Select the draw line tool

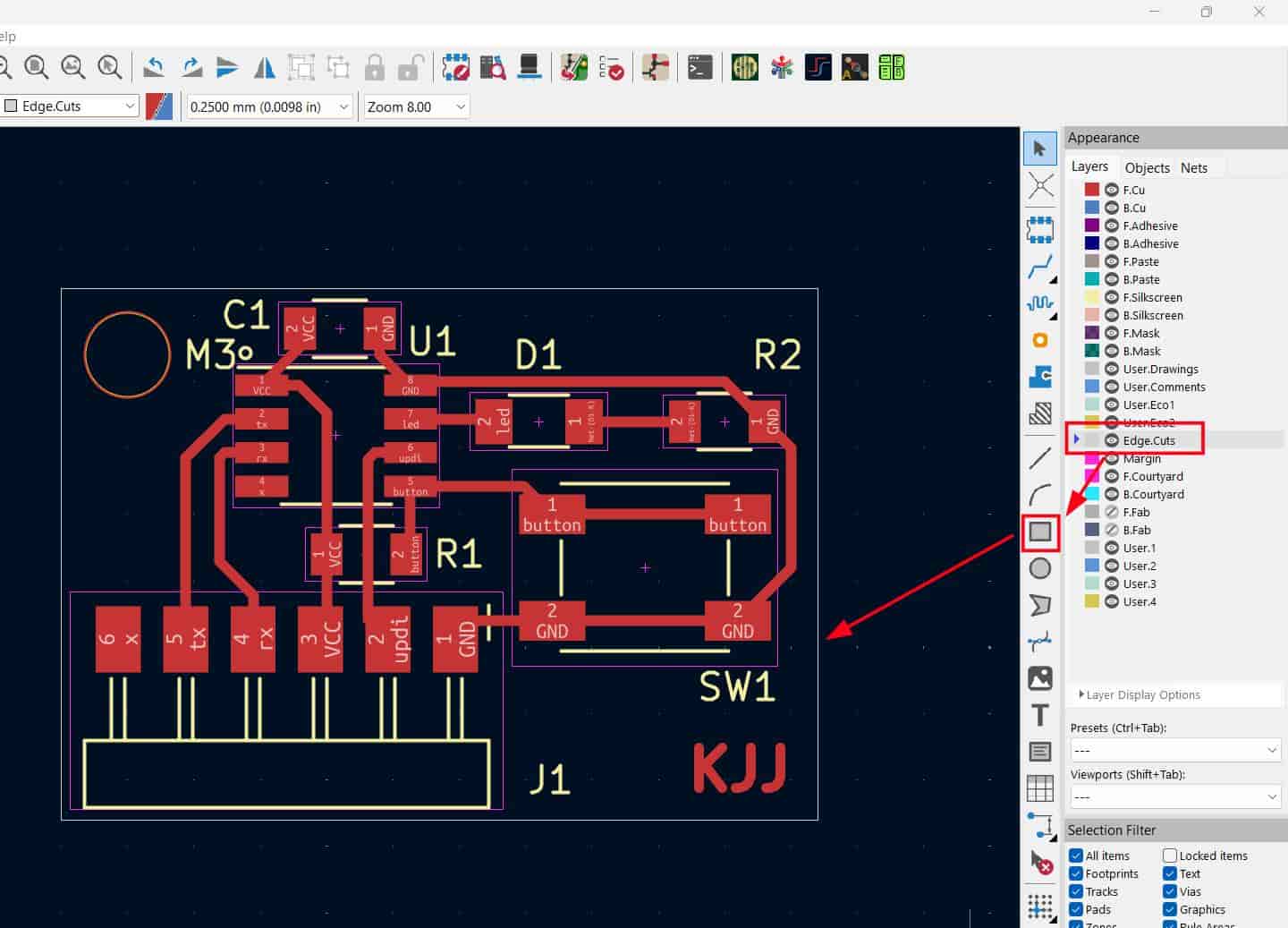(1039, 458)
